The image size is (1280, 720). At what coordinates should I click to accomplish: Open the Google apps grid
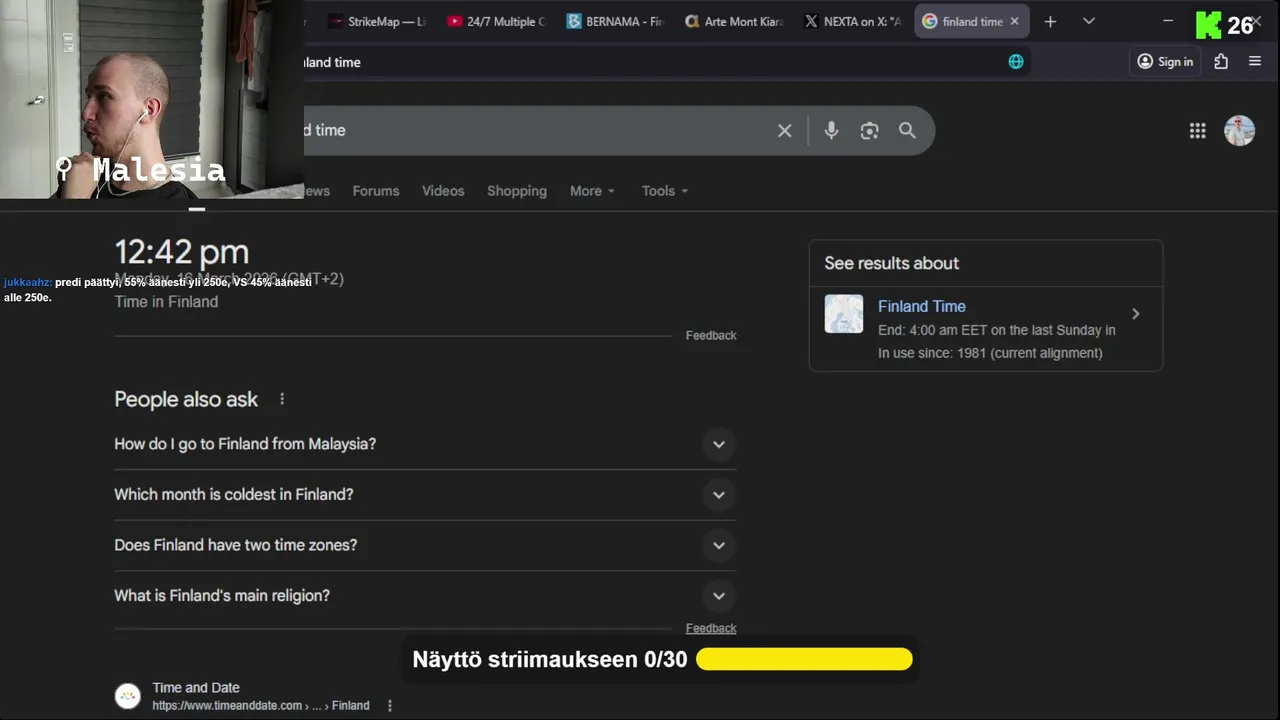1197,130
